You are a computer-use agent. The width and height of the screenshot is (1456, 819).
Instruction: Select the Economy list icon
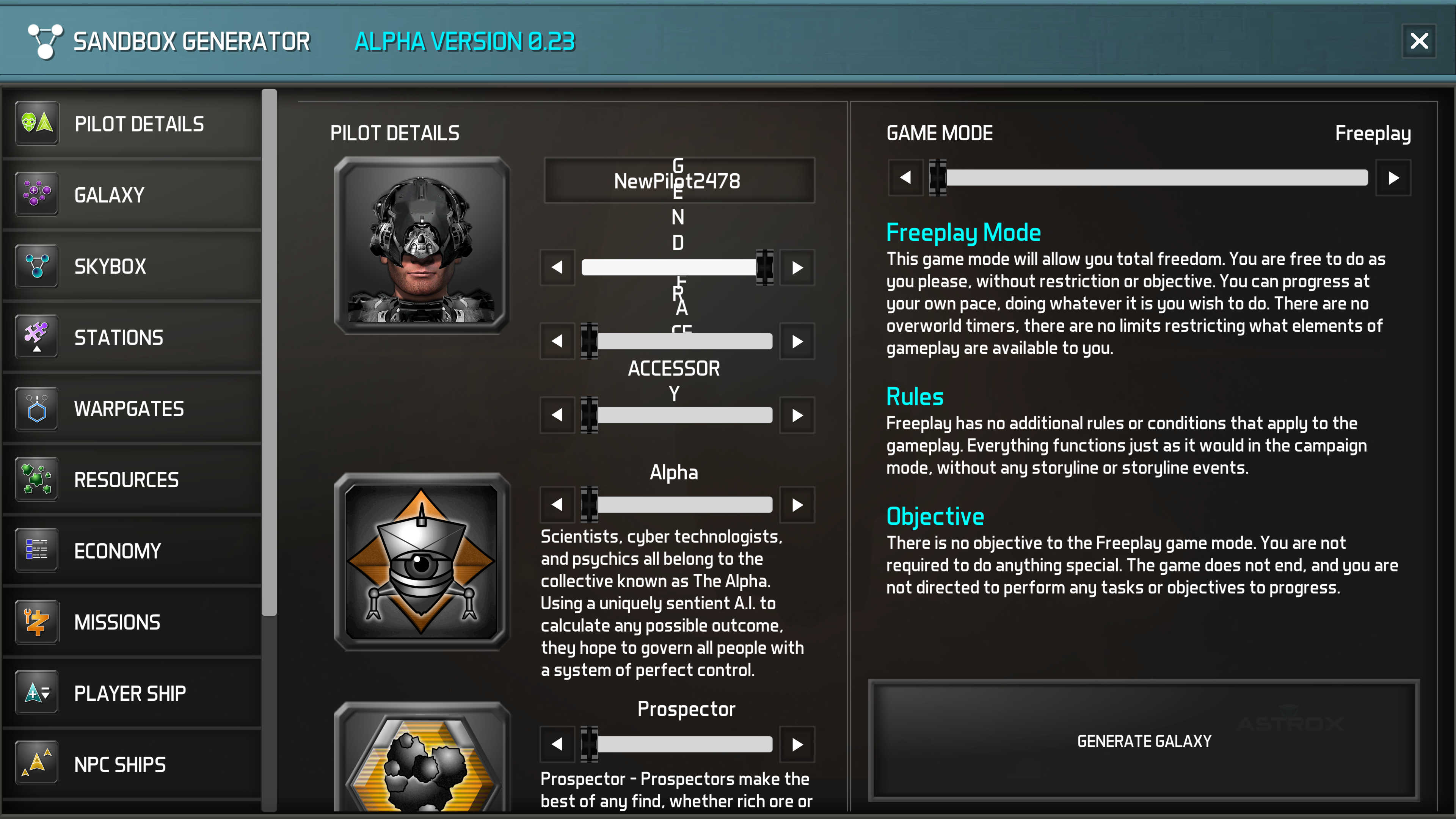click(37, 551)
